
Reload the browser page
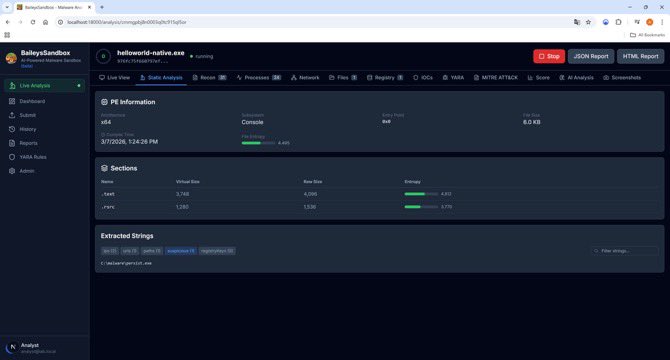coord(33,22)
